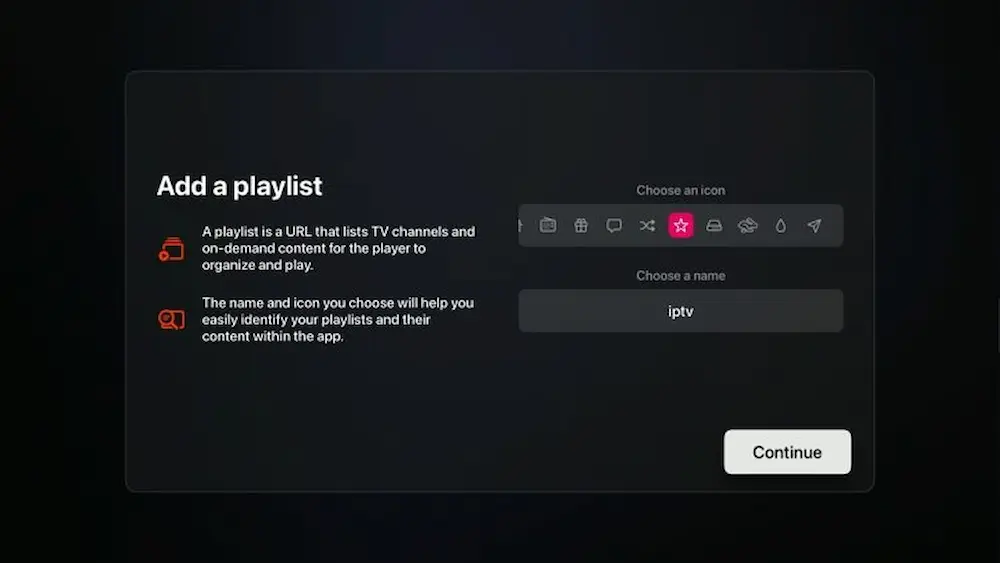1000x563 pixels.
Task: Choose the paper plane icon
Action: (x=814, y=226)
